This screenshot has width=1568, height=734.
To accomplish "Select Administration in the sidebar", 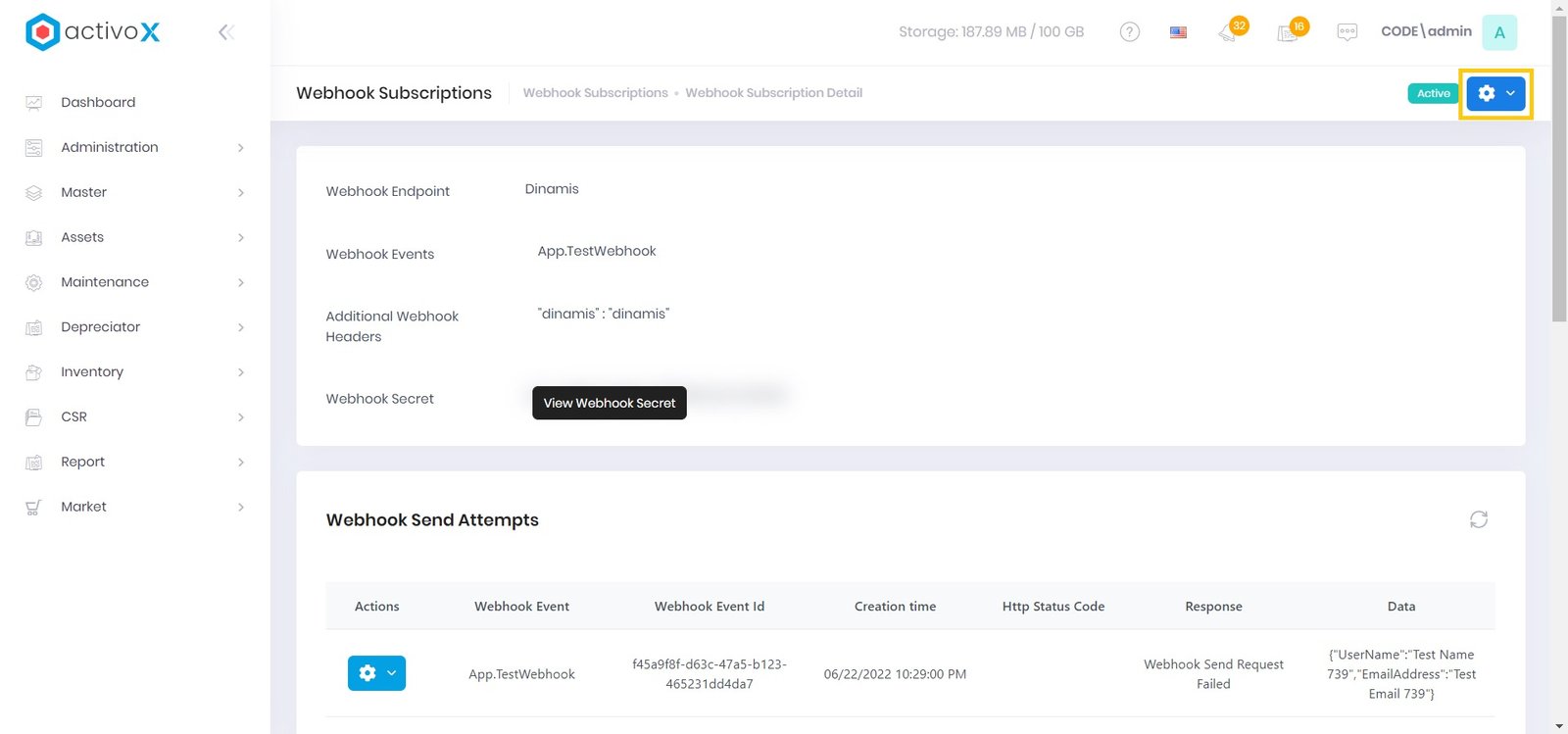I will pyautogui.click(x=110, y=147).
